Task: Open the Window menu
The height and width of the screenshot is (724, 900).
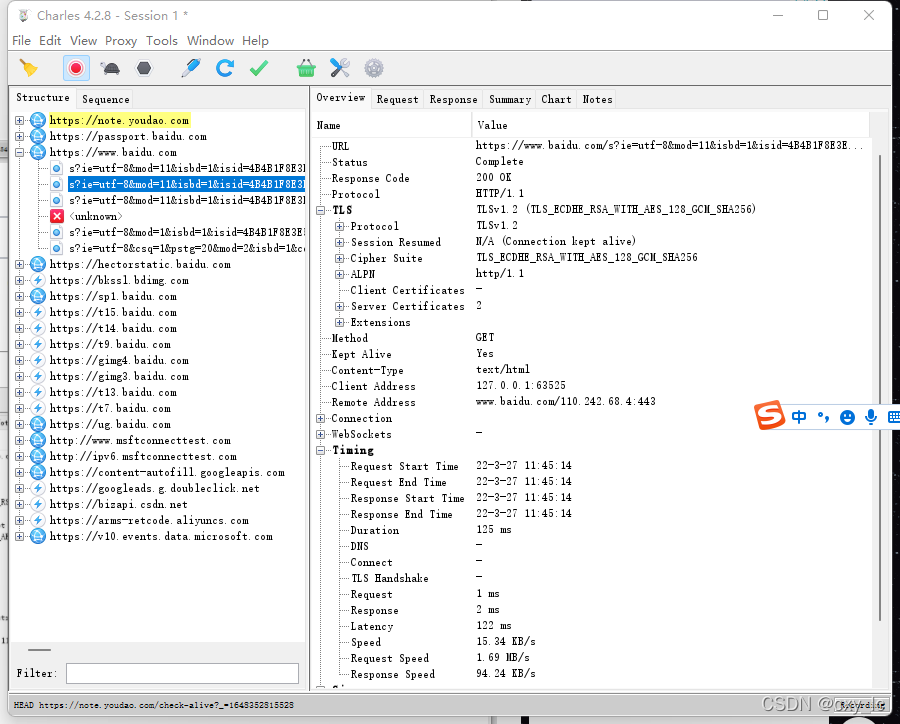Action: click(x=210, y=41)
